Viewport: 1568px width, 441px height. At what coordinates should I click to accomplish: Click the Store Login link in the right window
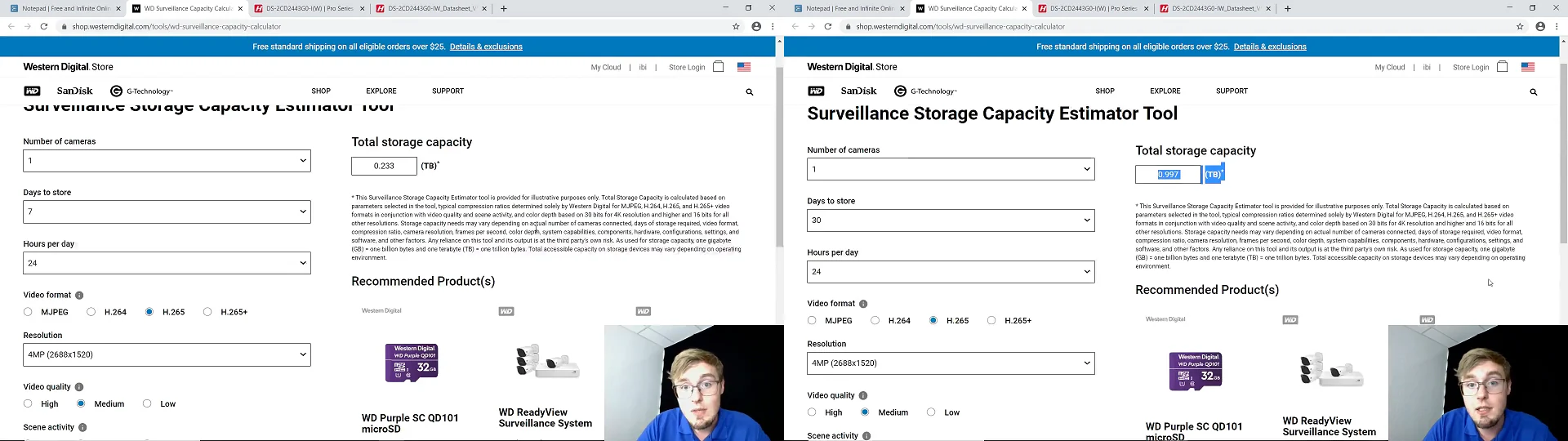[x=1471, y=67]
